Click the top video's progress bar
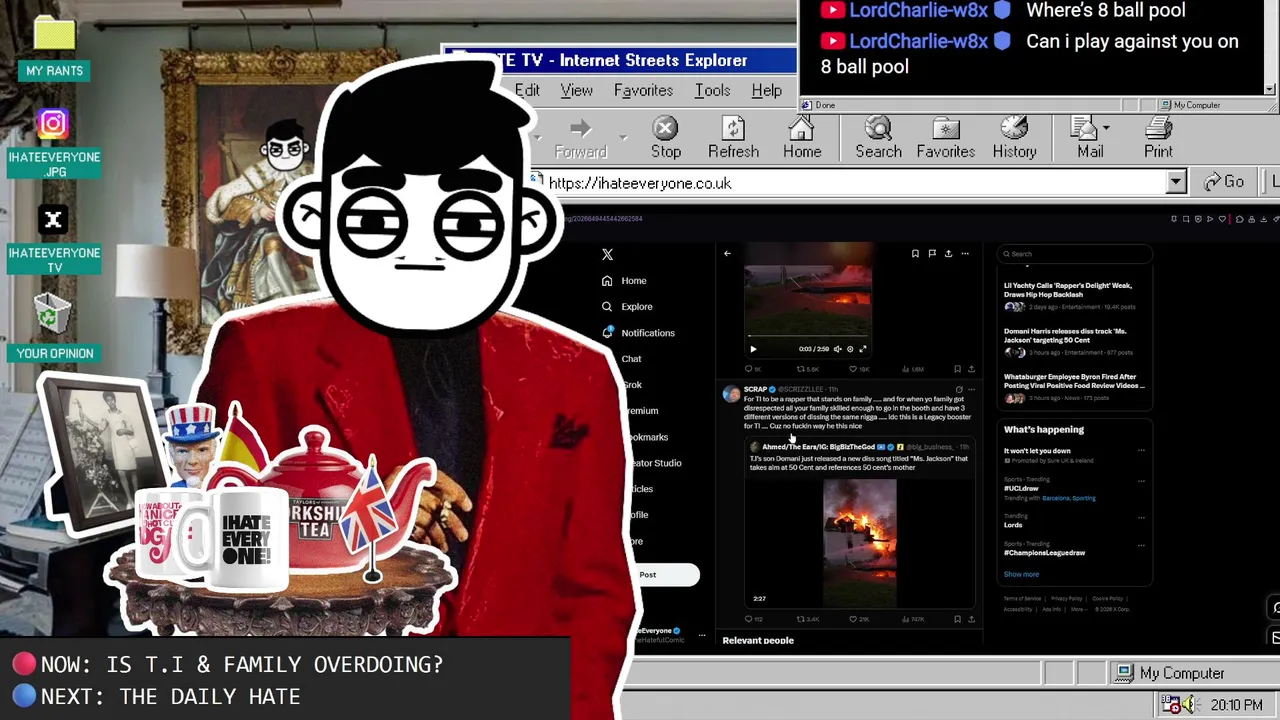The image size is (1280, 720). (808, 337)
